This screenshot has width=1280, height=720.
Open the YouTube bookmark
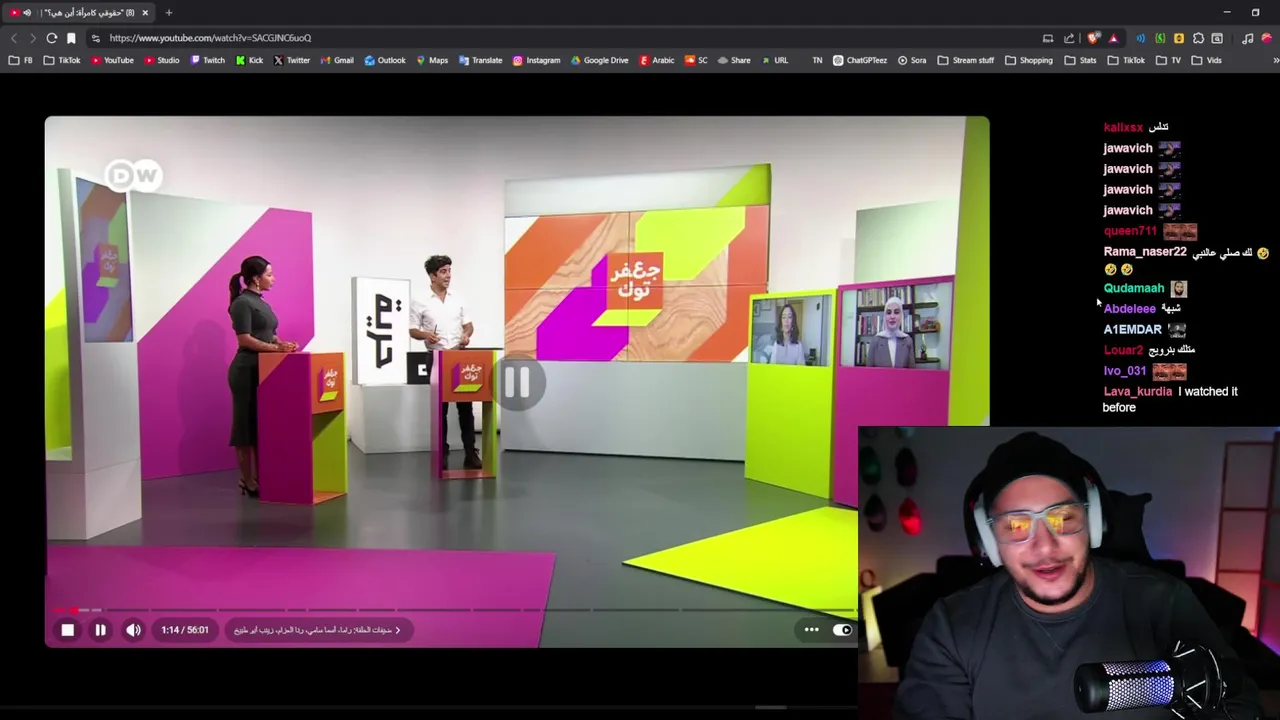click(x=112, y=60)
